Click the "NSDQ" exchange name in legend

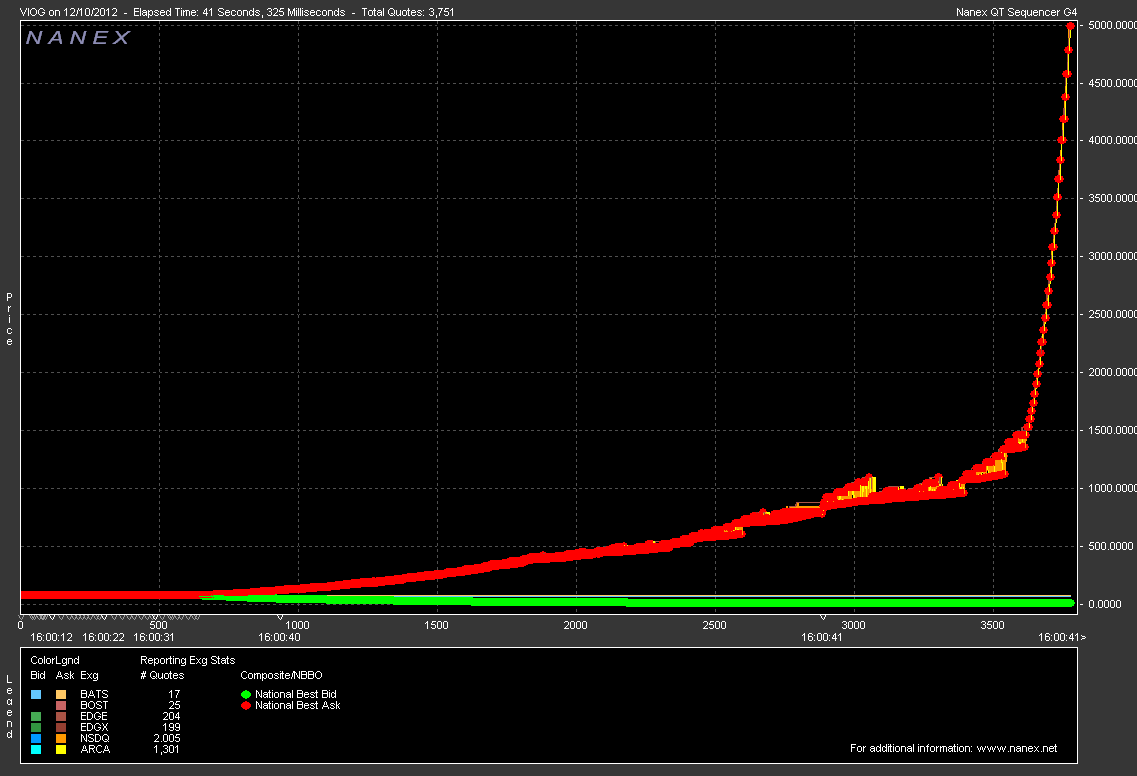click(95, 738)
